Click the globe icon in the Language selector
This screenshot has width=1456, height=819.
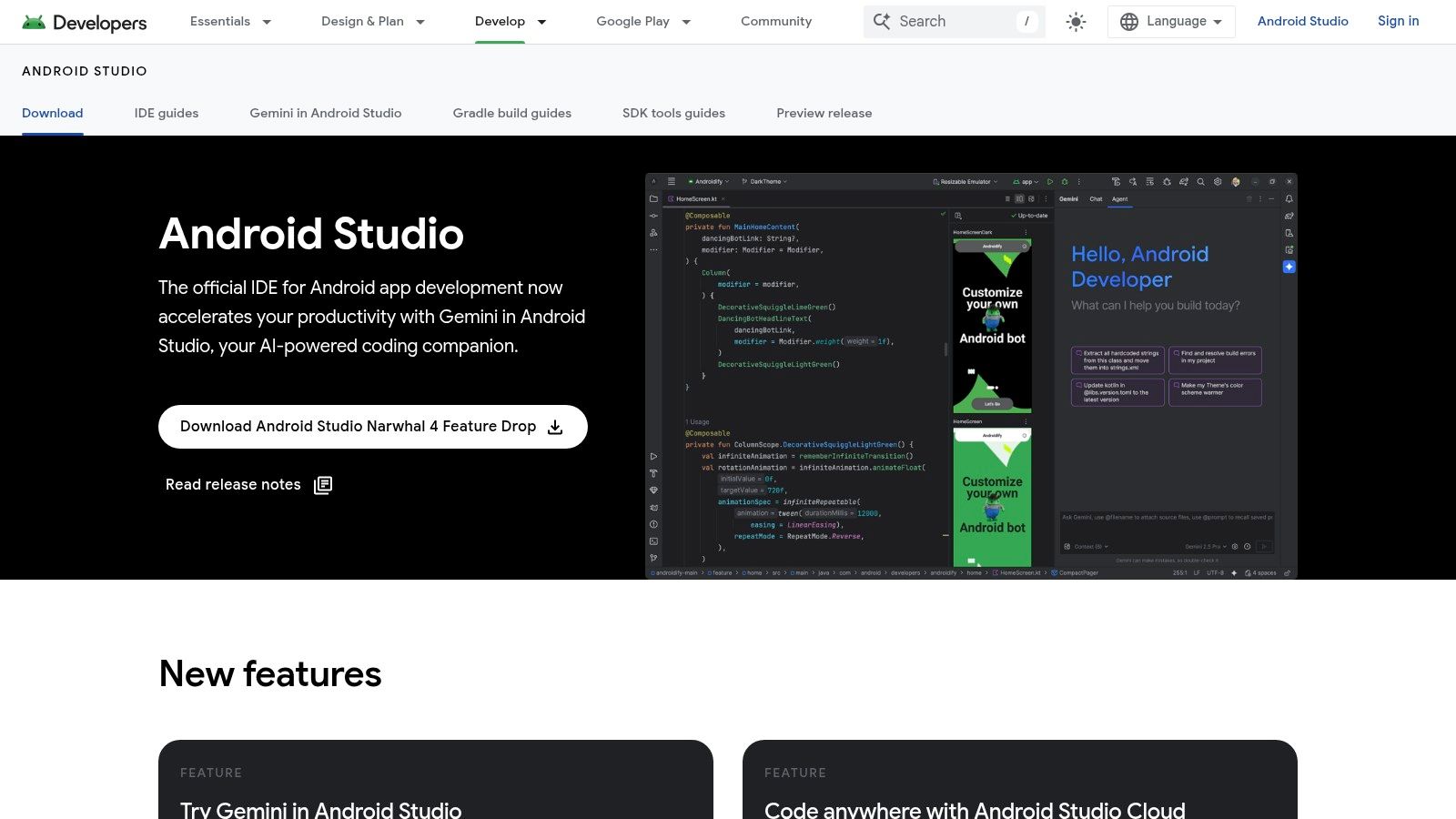click(1128, 21)
